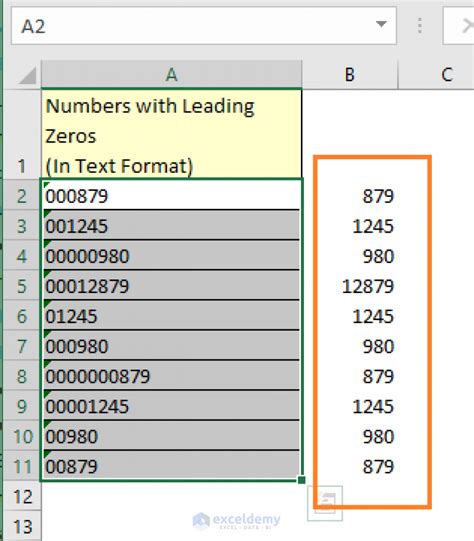Screen dimensions: 474x541
Task: Select row 13 header
Action: [x=22, y=526]
